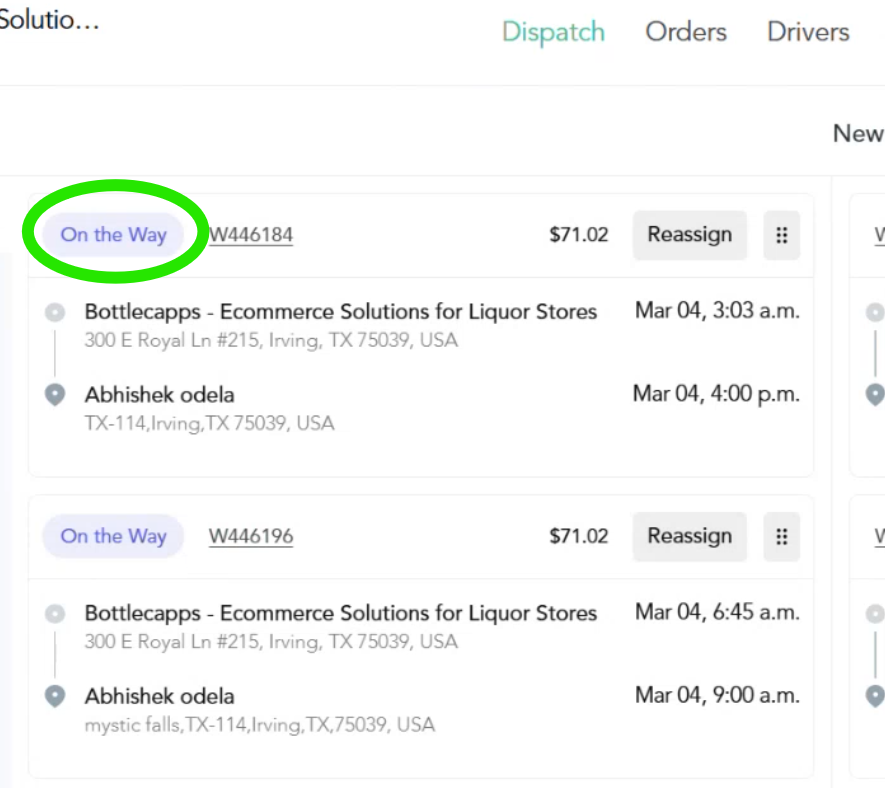Open order link W446196
This screenshot has height=788, width=885.
click(251, 536)
